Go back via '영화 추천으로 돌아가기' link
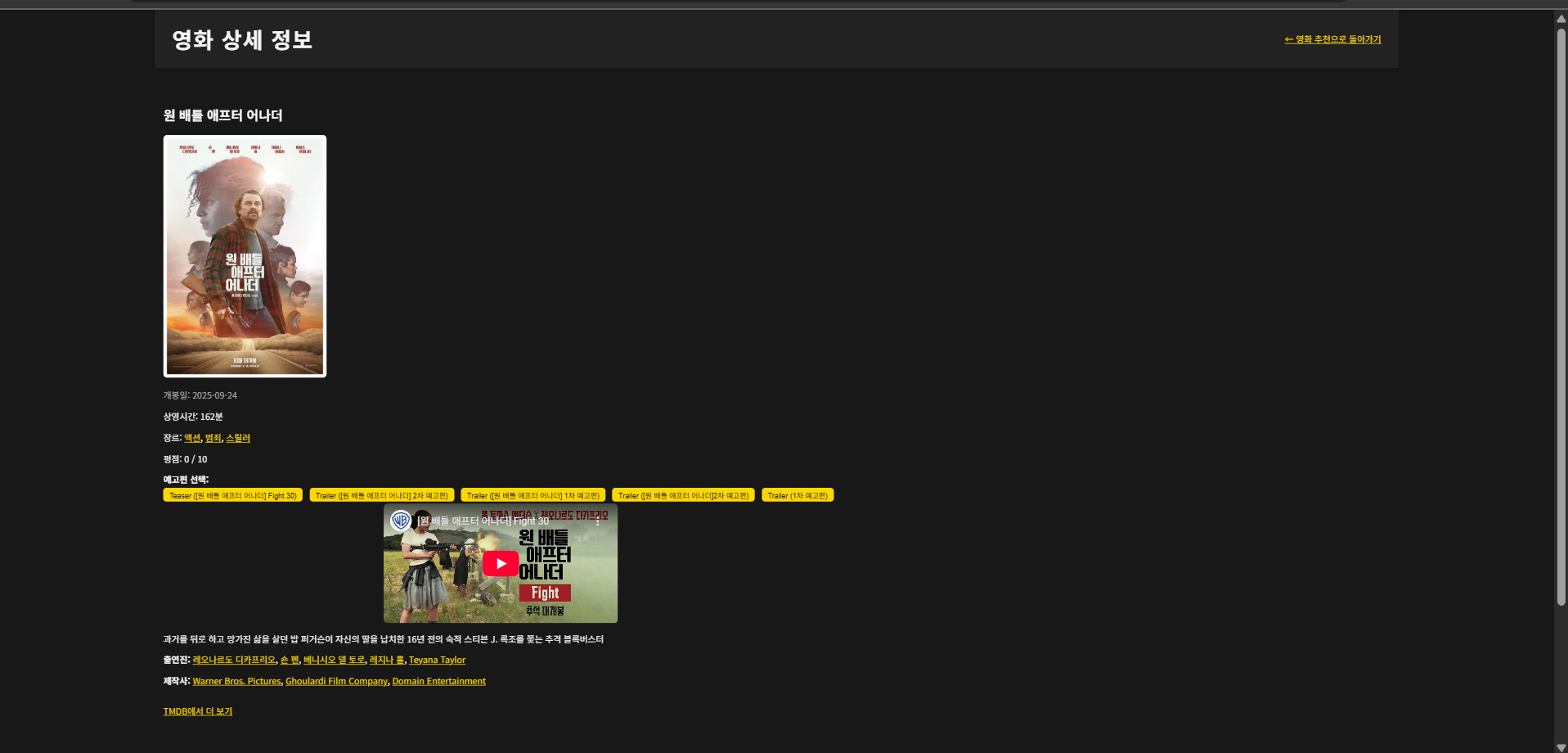The height and width of the screenshot is (753, 1568). pos(1332,39)
